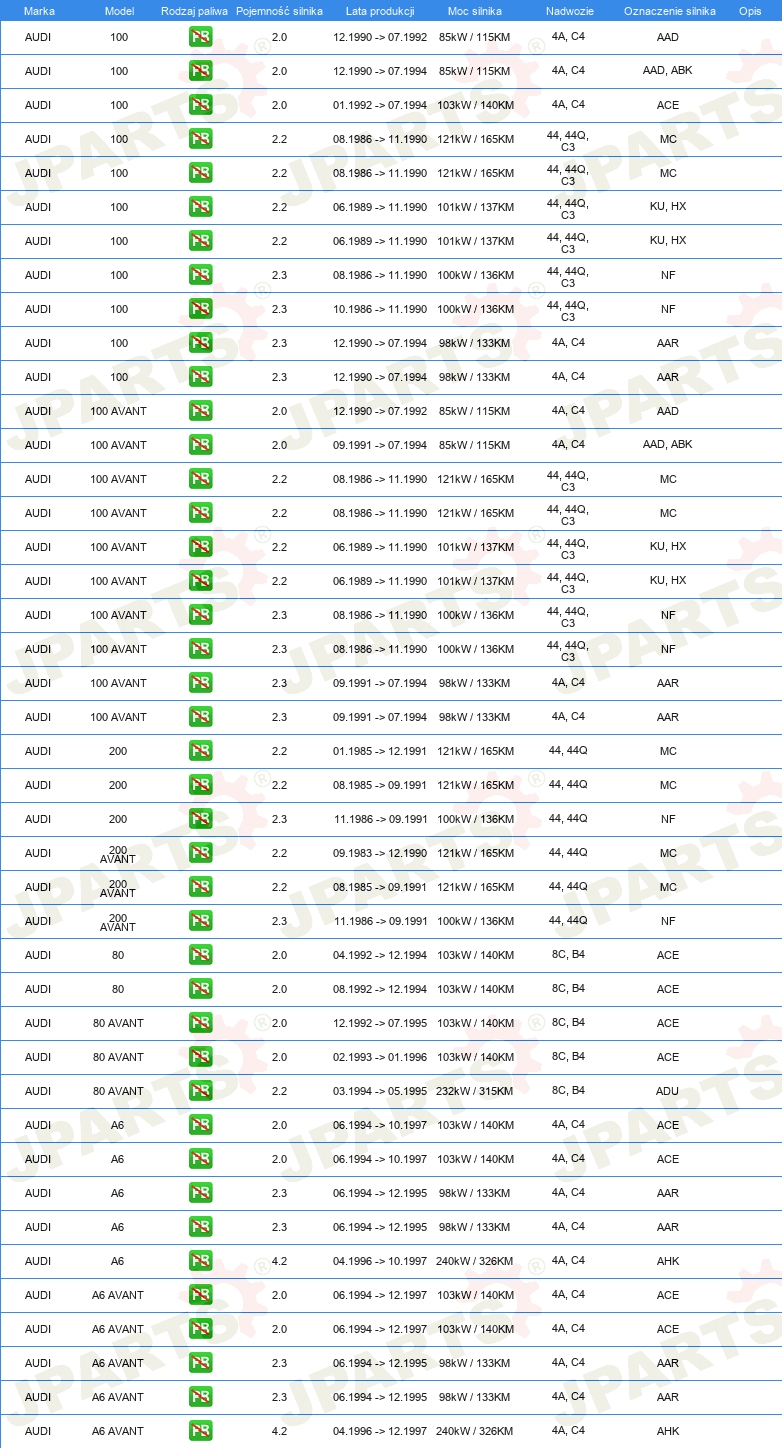Screen dimensions: 782x1448
Task: Select the '02.1993 -> 01.1996' production date cell
Action: coord(380,1057)
